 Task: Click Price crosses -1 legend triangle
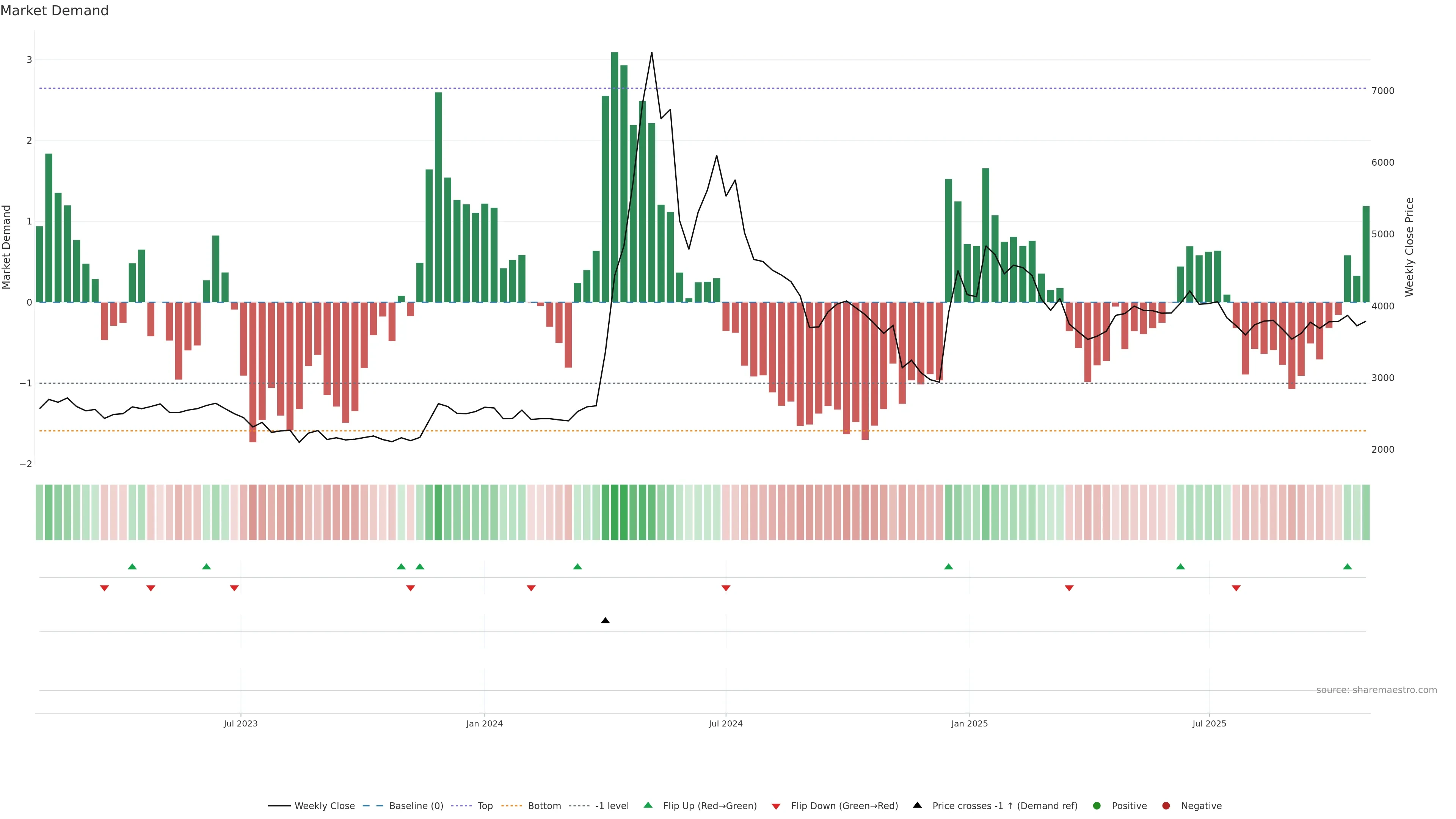(917, 805)
